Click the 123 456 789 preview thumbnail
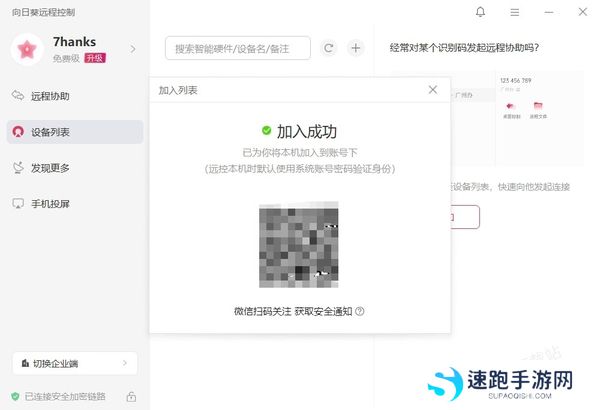Viewport: 600px width, 410px height. point(540,118)
